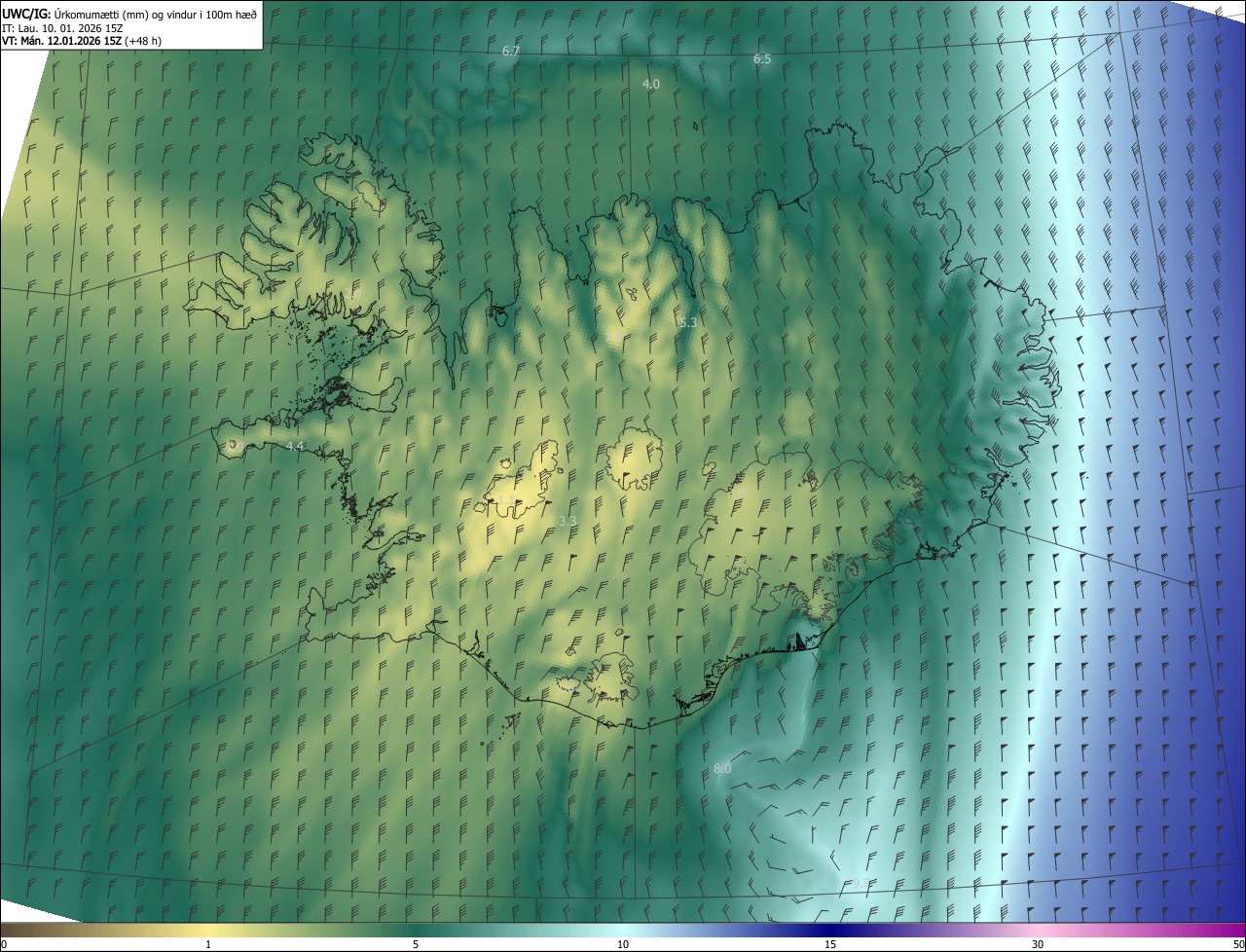Click the 'Úrkomumætti (mm) og vindur' title line
Screen dimensions: 1246x952
(129, 13)
